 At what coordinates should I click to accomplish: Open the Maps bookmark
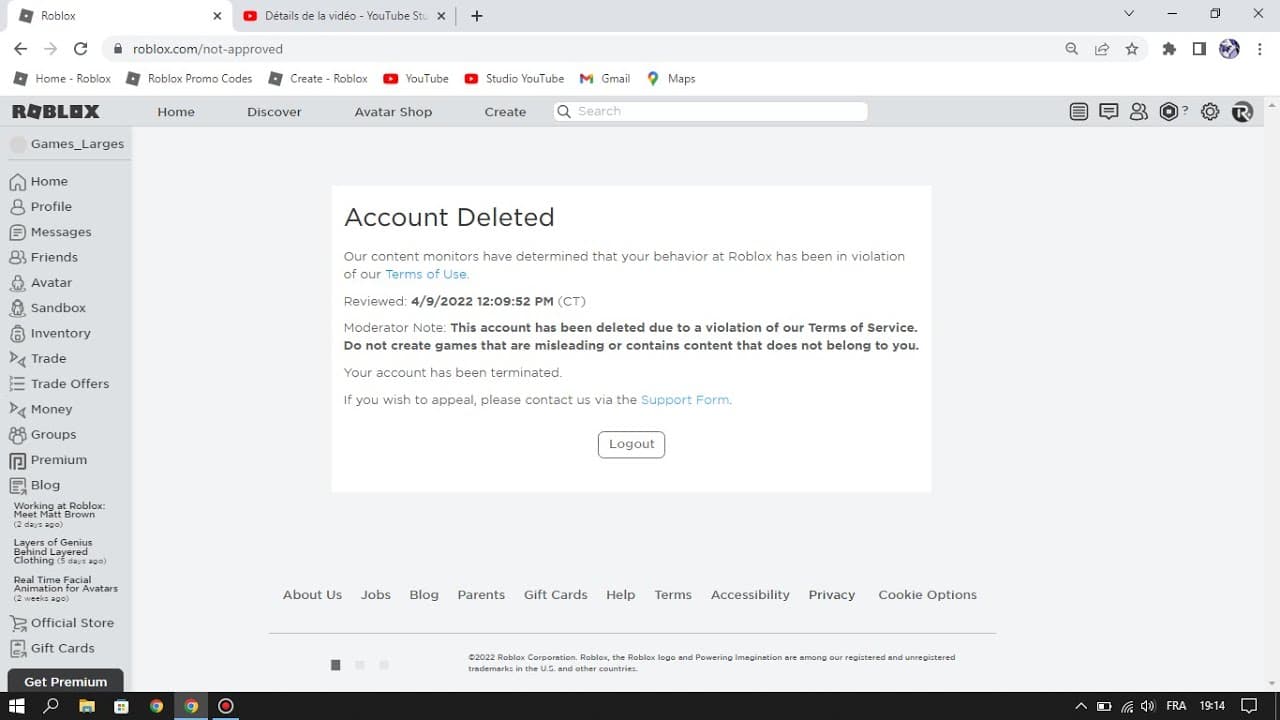[671, 78]
